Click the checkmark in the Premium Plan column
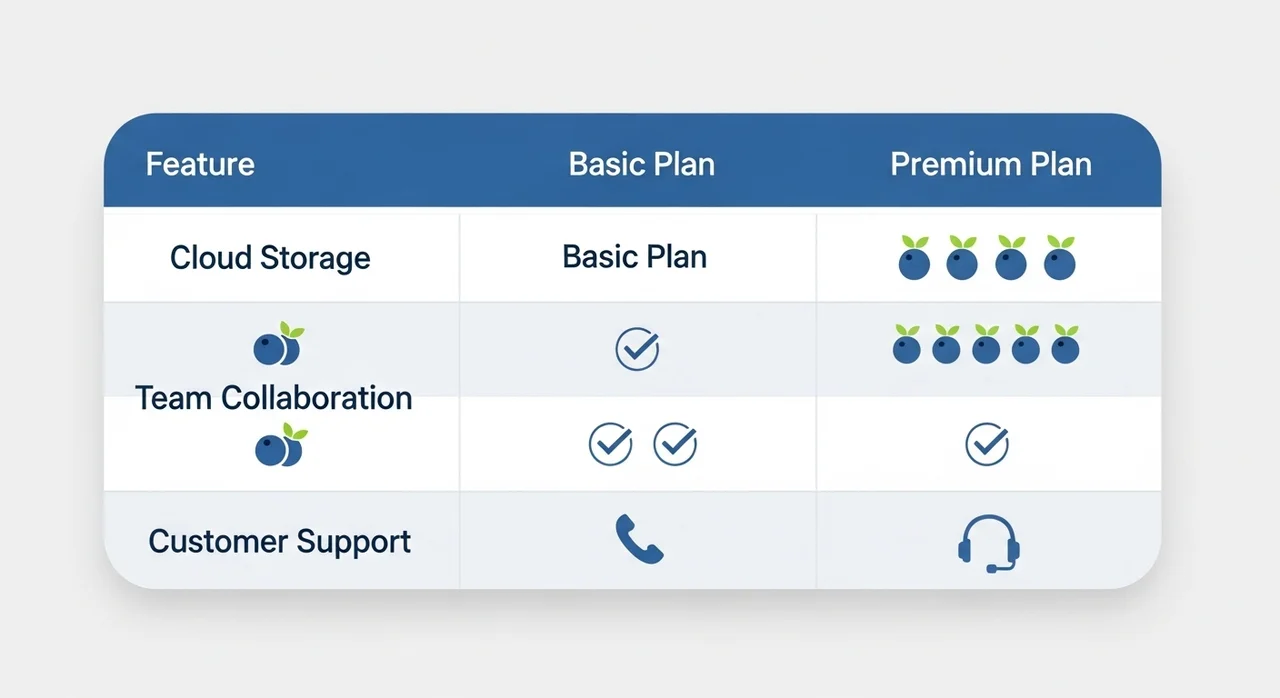The width and height of the screenshot is (1280, 698). [987, 444]
